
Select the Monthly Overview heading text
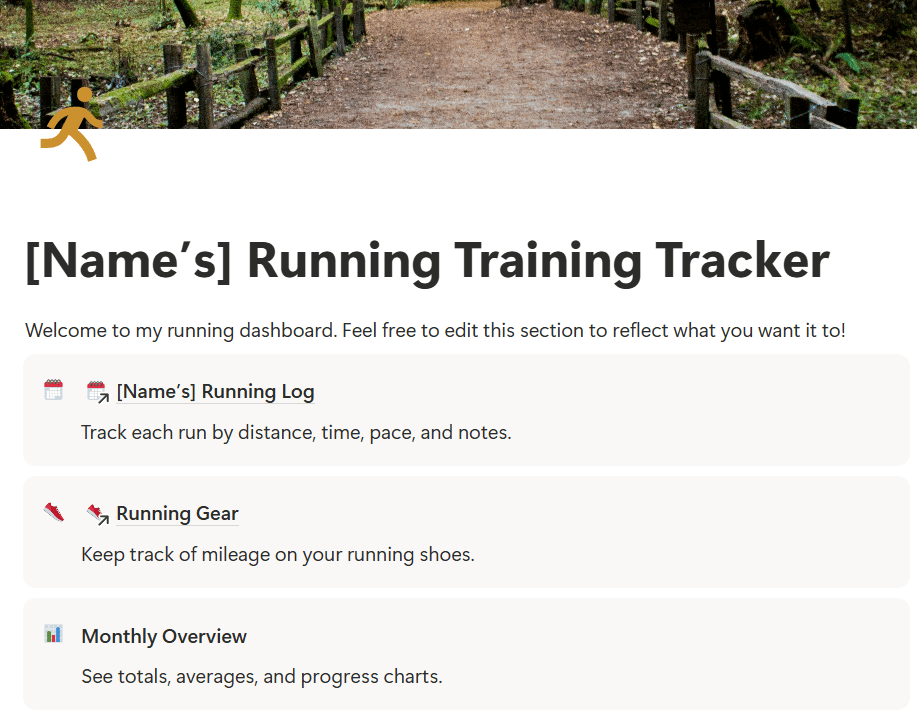pos(164,636)
